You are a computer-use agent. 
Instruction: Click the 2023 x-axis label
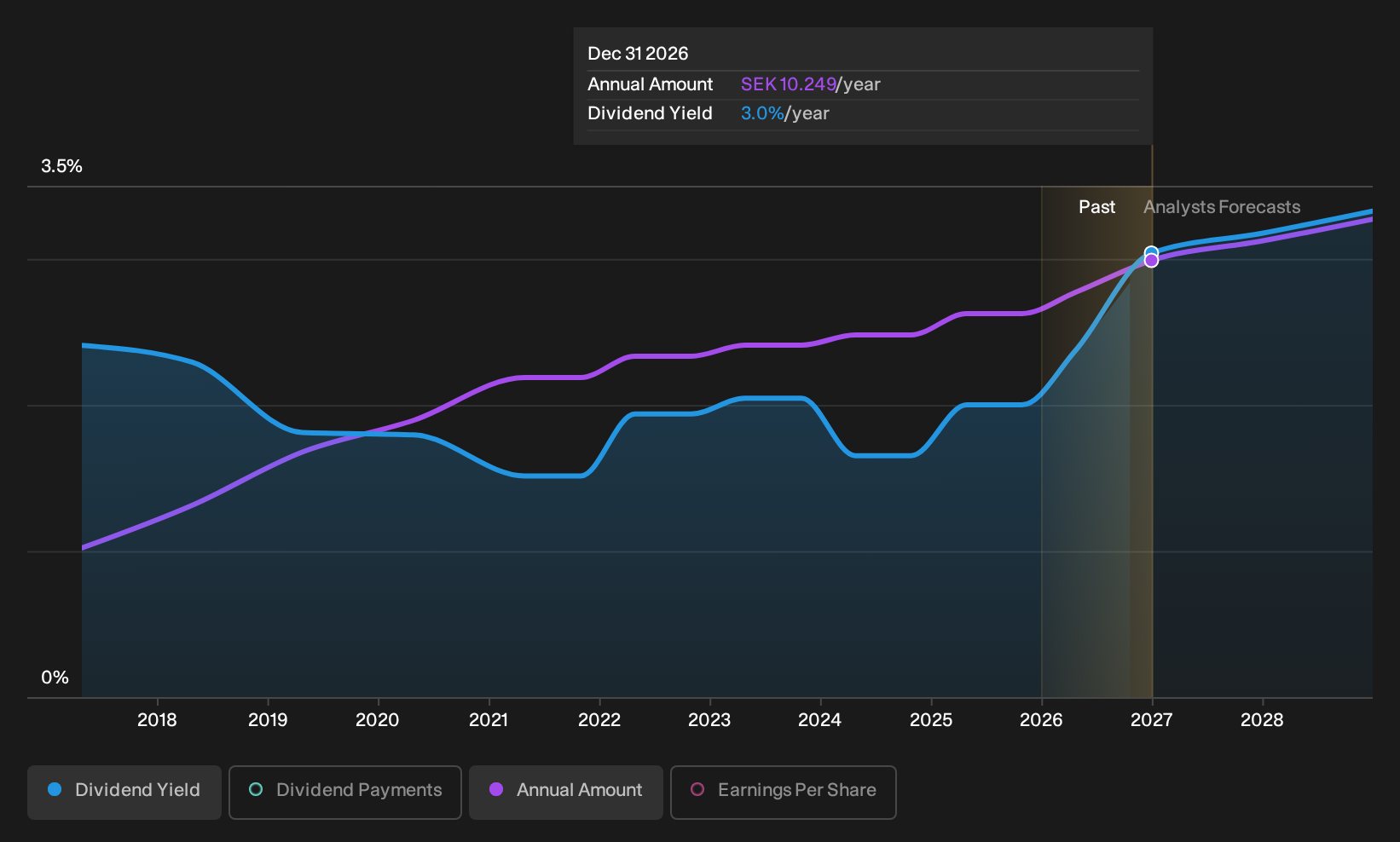coord(709,720)
